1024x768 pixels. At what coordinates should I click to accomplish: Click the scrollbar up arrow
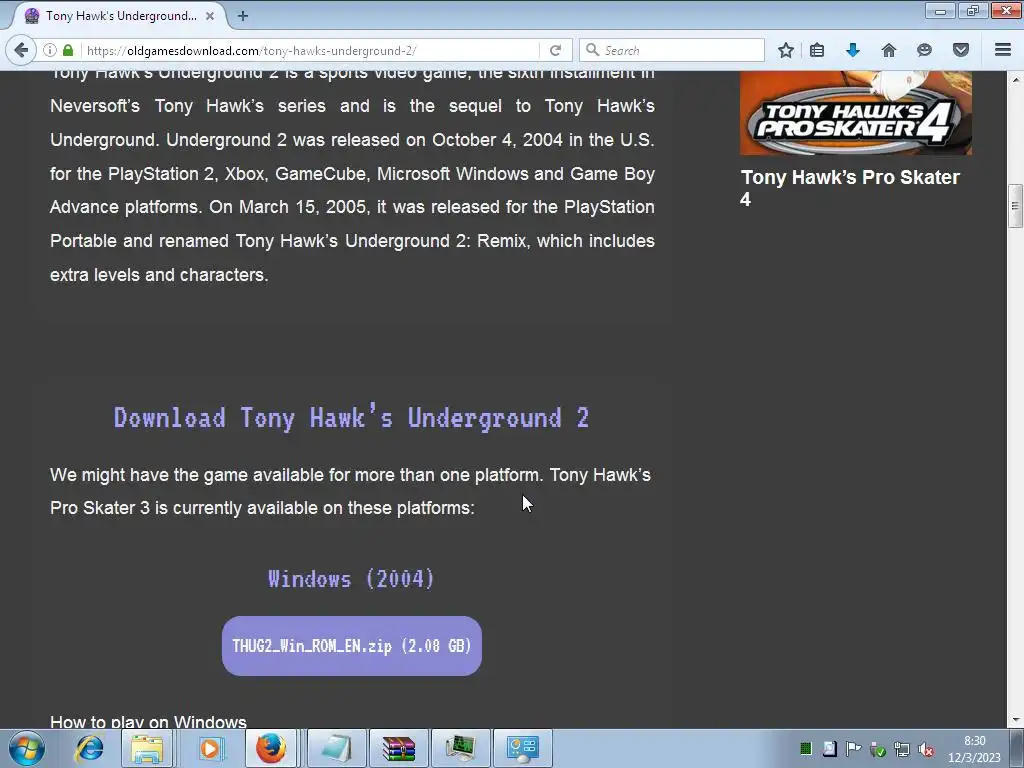click(x=1015, y=79)
